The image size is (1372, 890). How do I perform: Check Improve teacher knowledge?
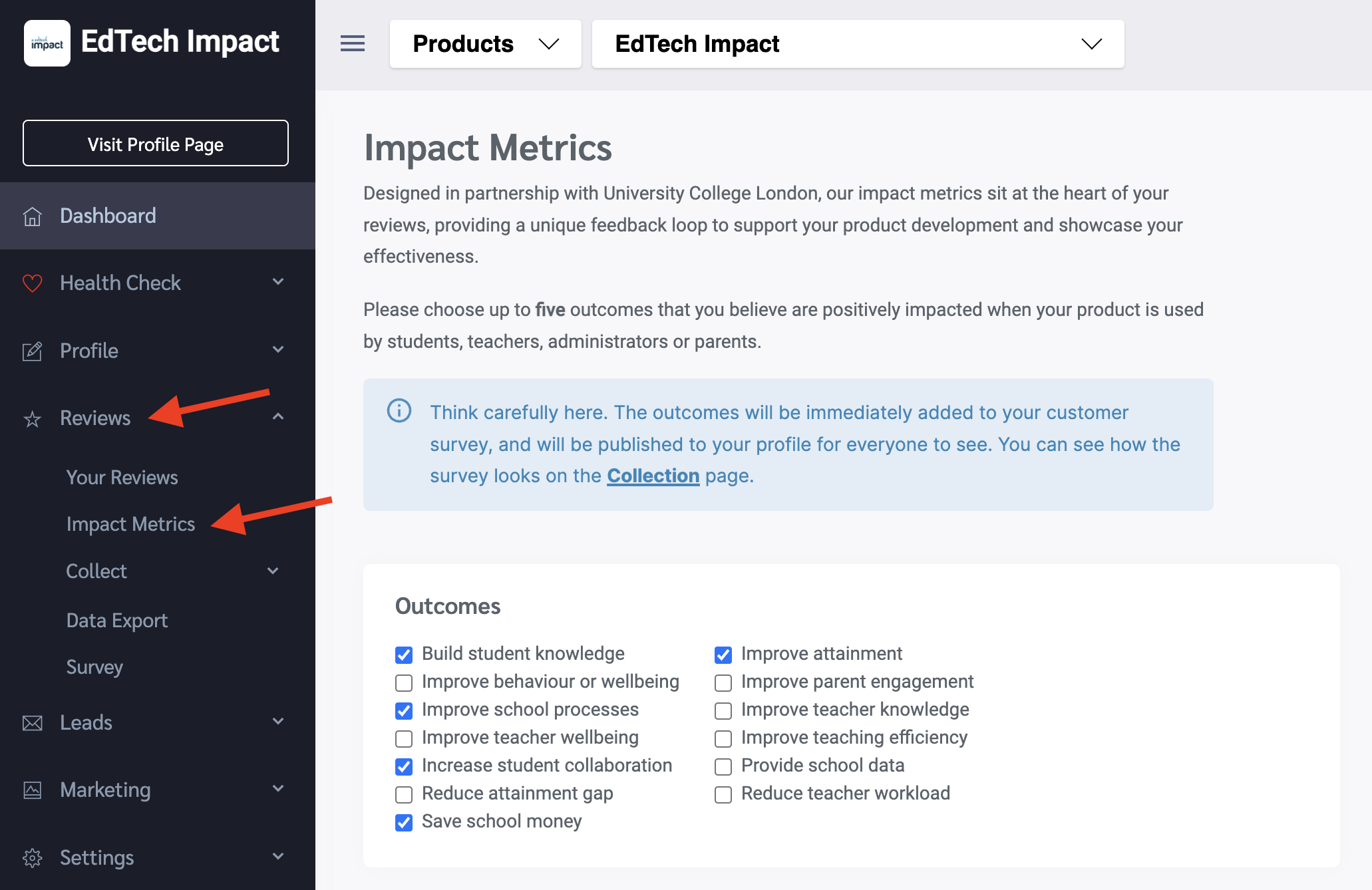point(723,710)
